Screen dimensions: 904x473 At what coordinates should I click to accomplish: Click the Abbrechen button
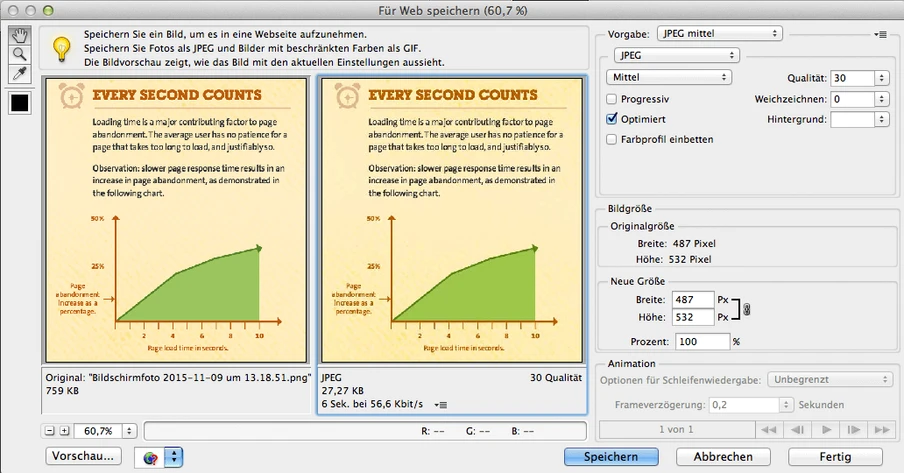723,457
